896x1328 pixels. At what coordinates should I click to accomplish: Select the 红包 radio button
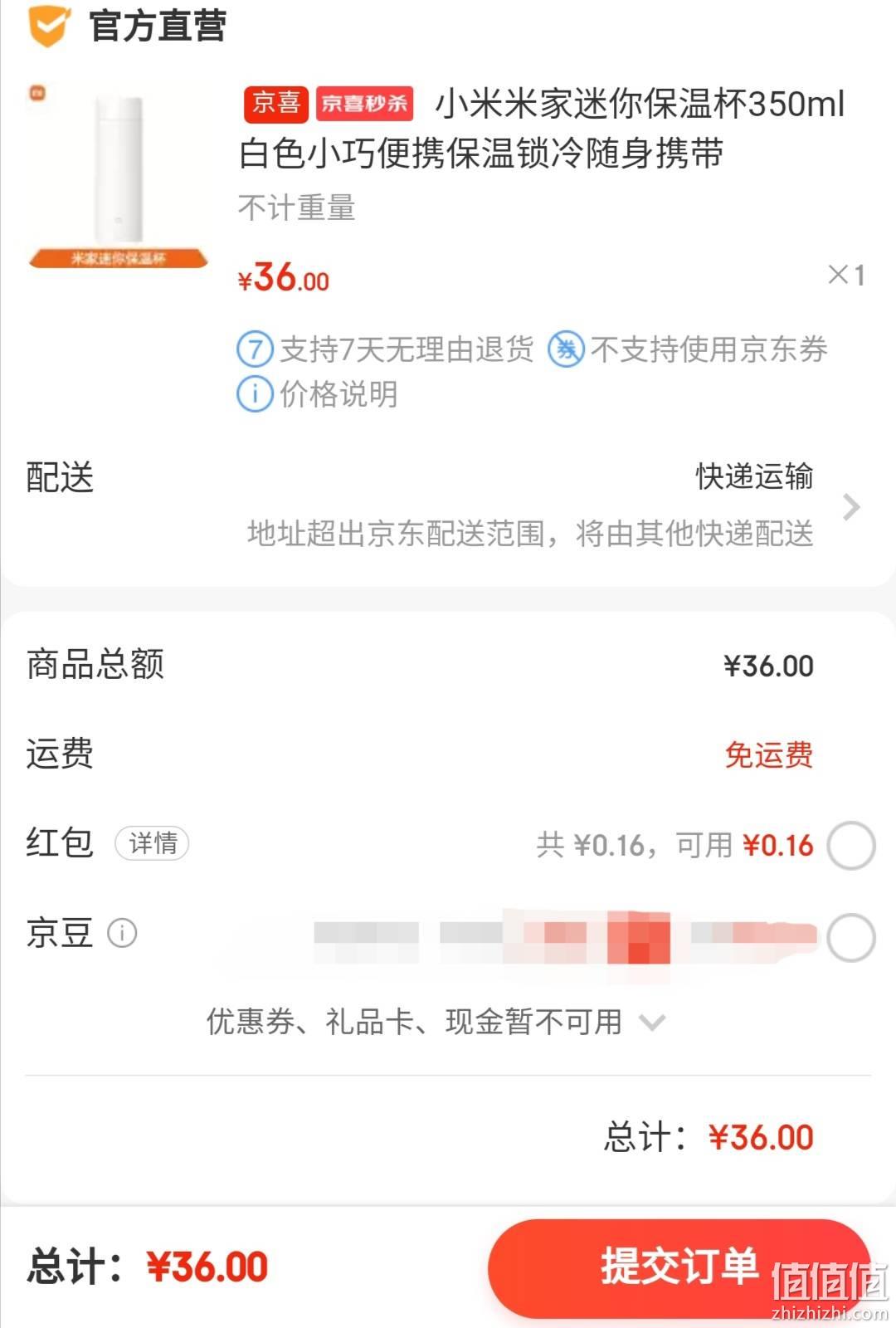pyautogui.click(x=851, y=846)
